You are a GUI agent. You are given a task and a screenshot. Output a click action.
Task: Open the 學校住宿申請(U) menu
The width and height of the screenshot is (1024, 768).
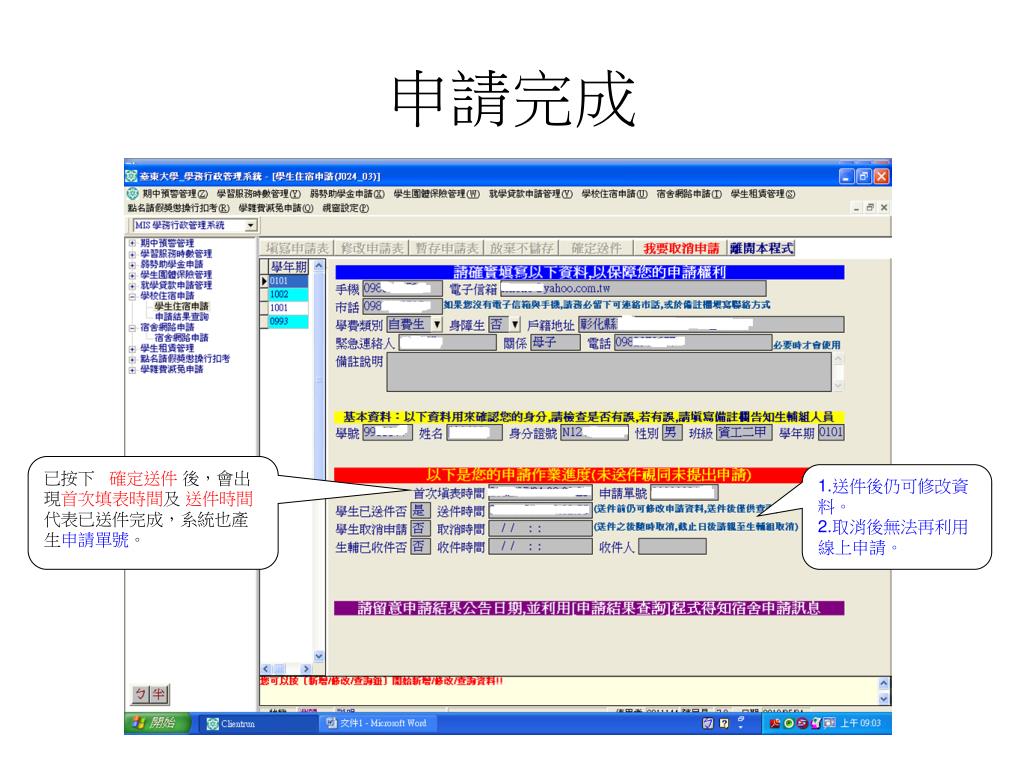coord(614,194)
